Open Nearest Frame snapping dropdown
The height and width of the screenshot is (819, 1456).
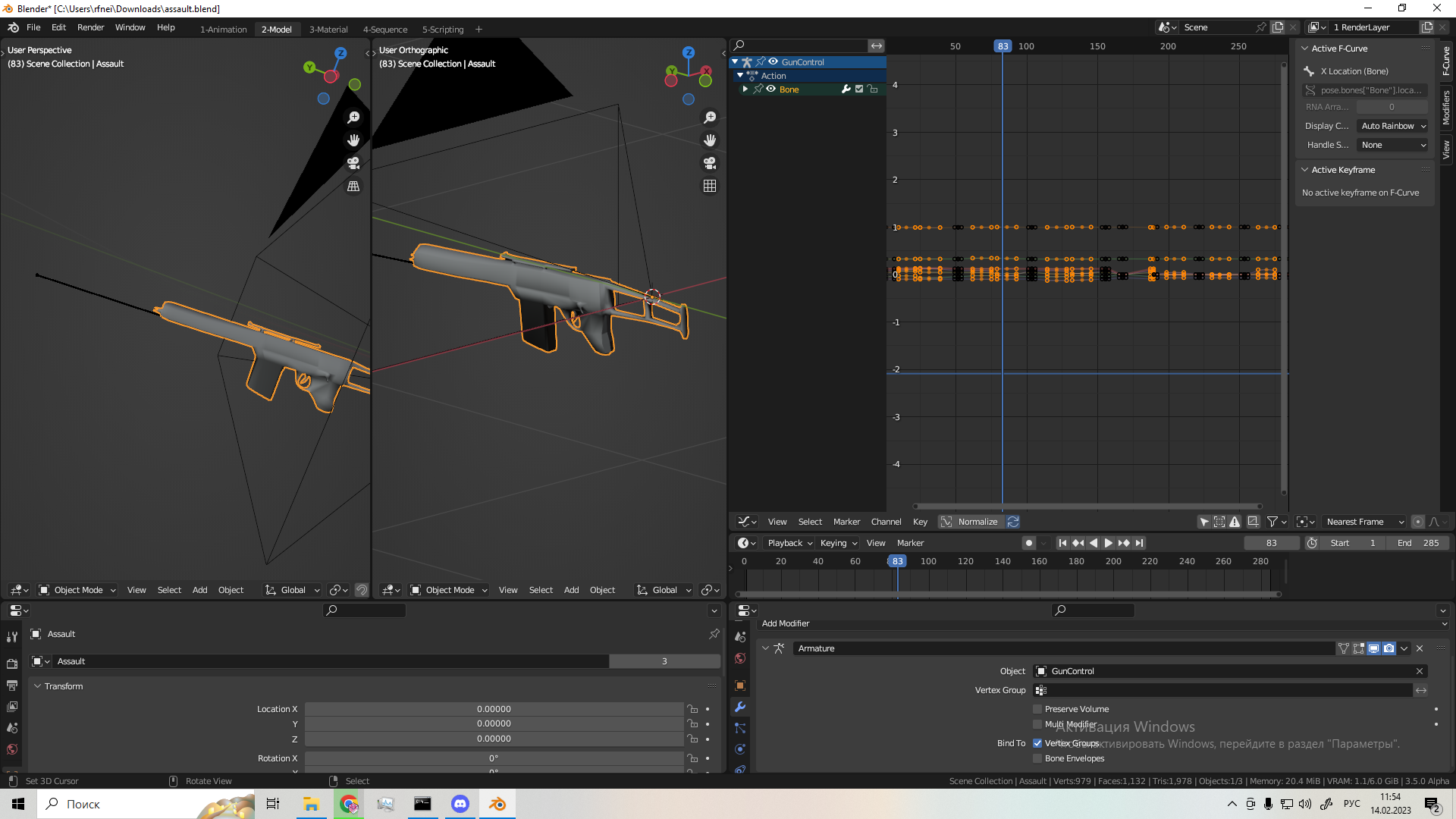click(1364, 522)
